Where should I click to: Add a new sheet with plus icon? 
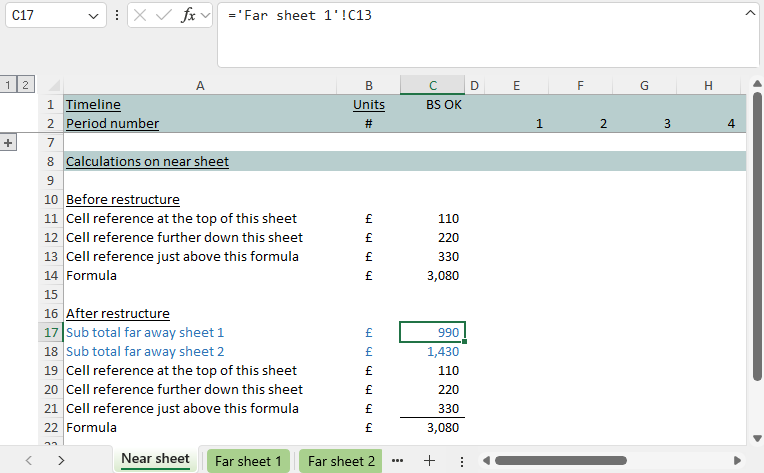pos(429,461)
